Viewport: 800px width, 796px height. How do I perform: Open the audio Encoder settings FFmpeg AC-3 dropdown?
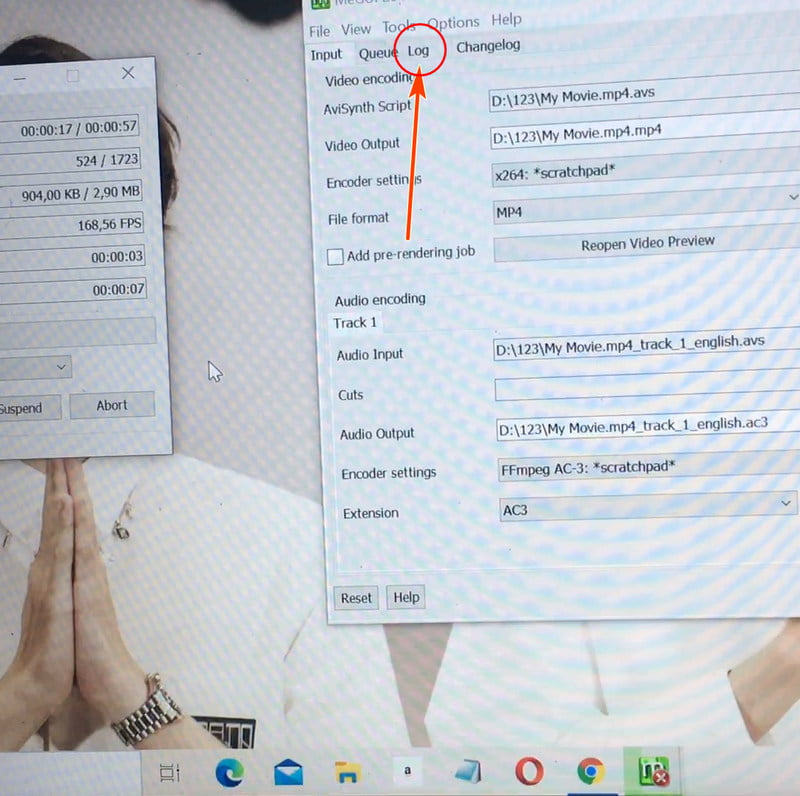[x=648, y=467]
